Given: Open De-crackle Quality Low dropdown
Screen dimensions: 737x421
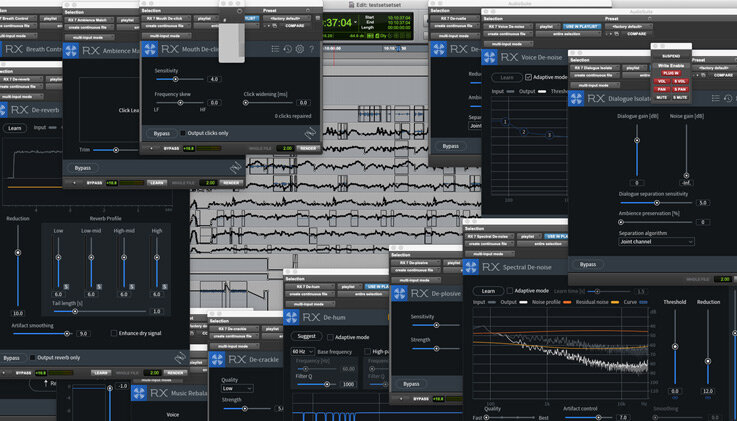Looking at the screenshot, I should (237, 389).
